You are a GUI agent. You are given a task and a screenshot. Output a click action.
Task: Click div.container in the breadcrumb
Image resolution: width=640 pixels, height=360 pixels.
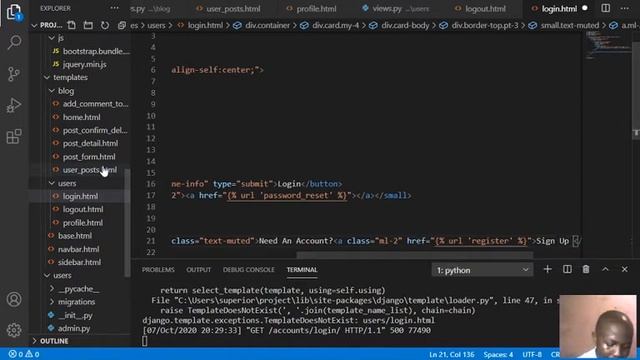[267, 25]
